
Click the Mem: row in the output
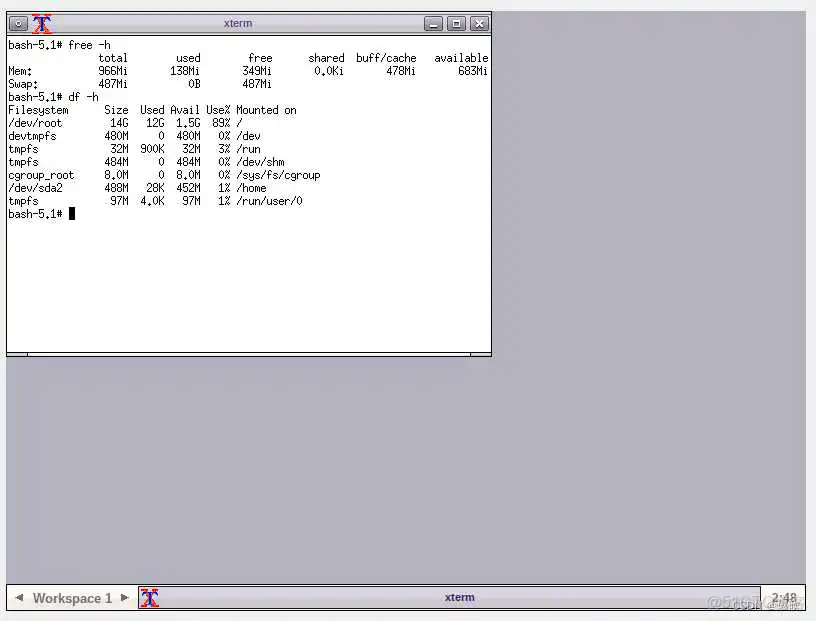16,70
